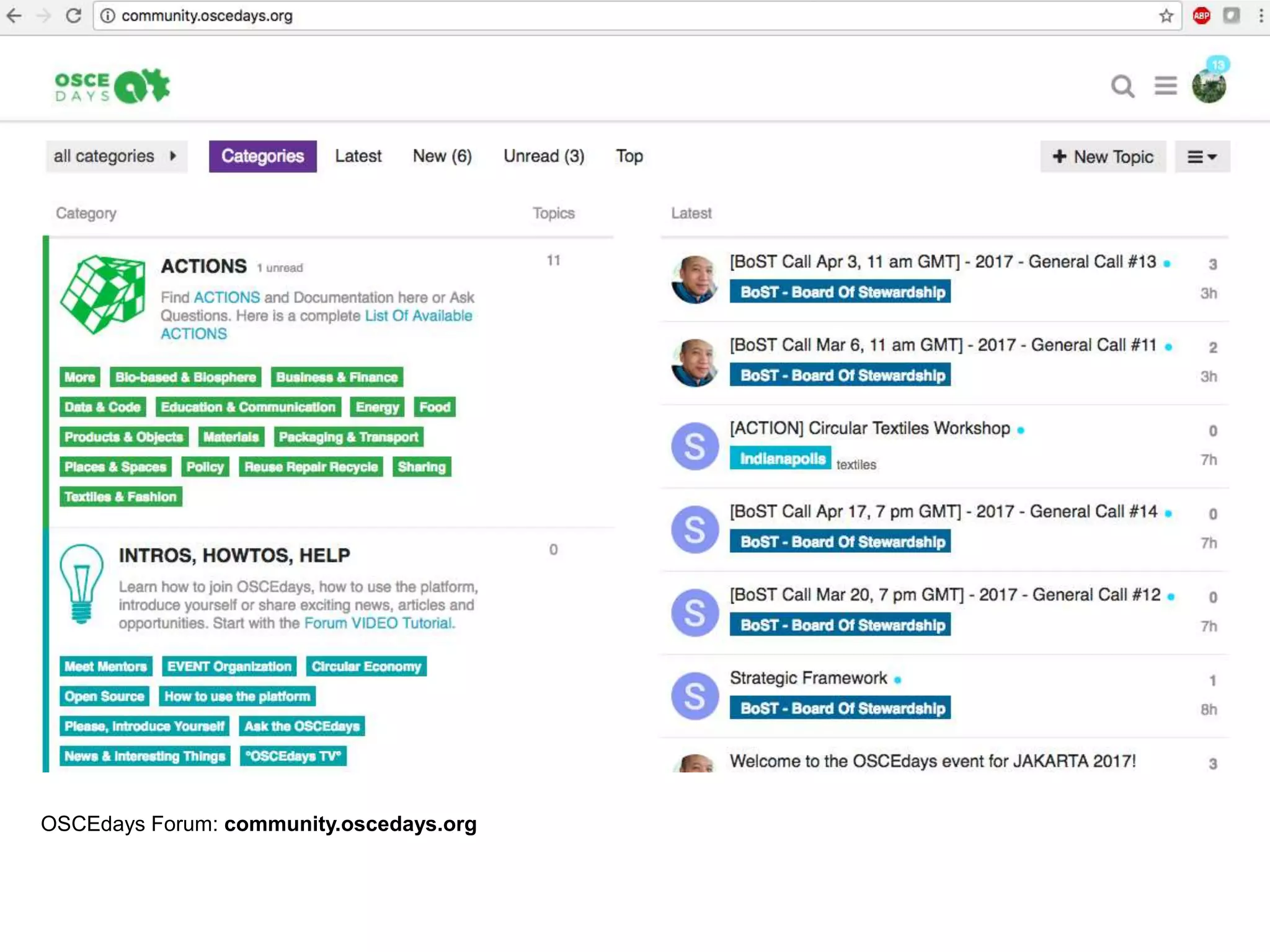Open the Sharing subcategory
1270x952 pixels.
tap(422, 467)
